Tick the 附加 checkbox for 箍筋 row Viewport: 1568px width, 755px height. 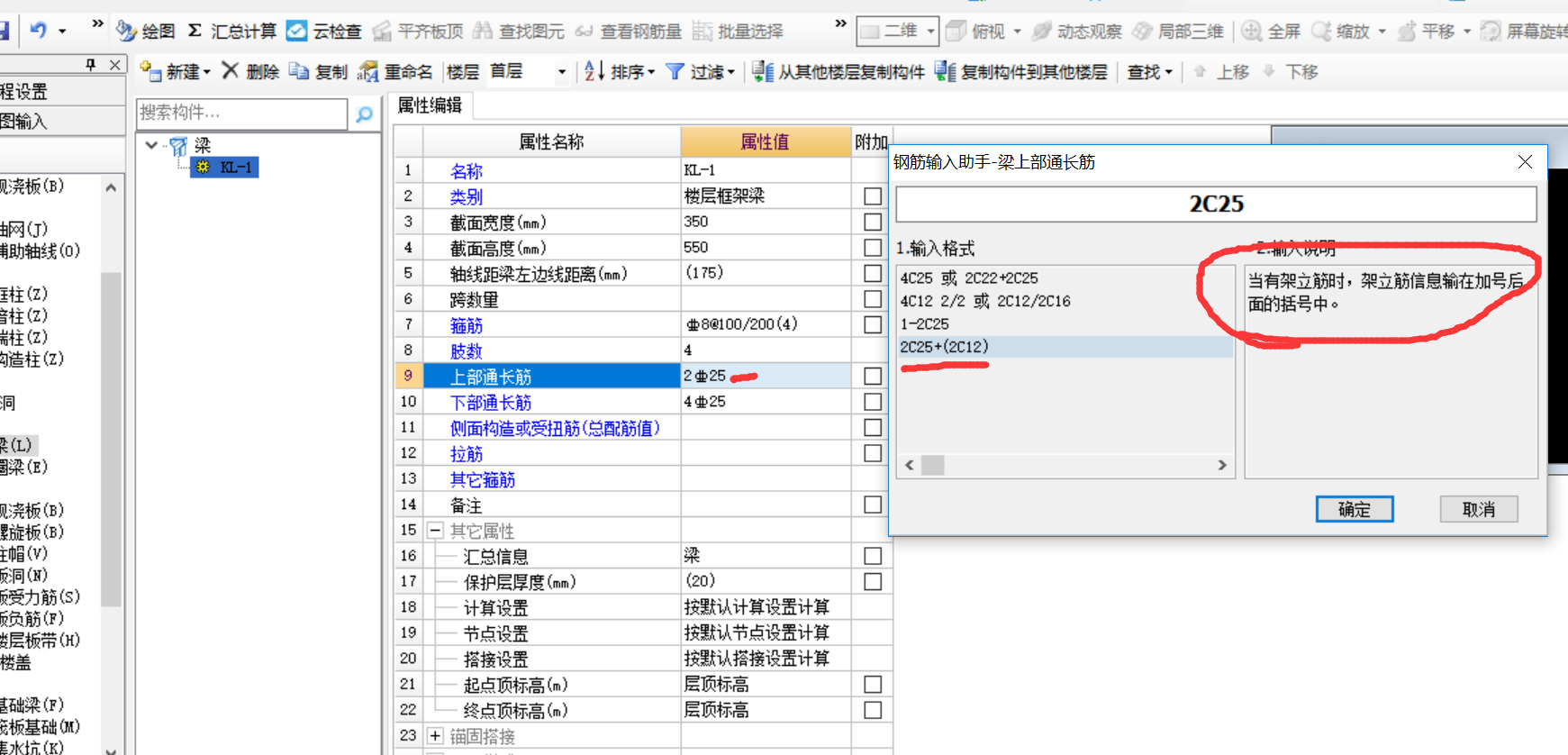(873, 324)
